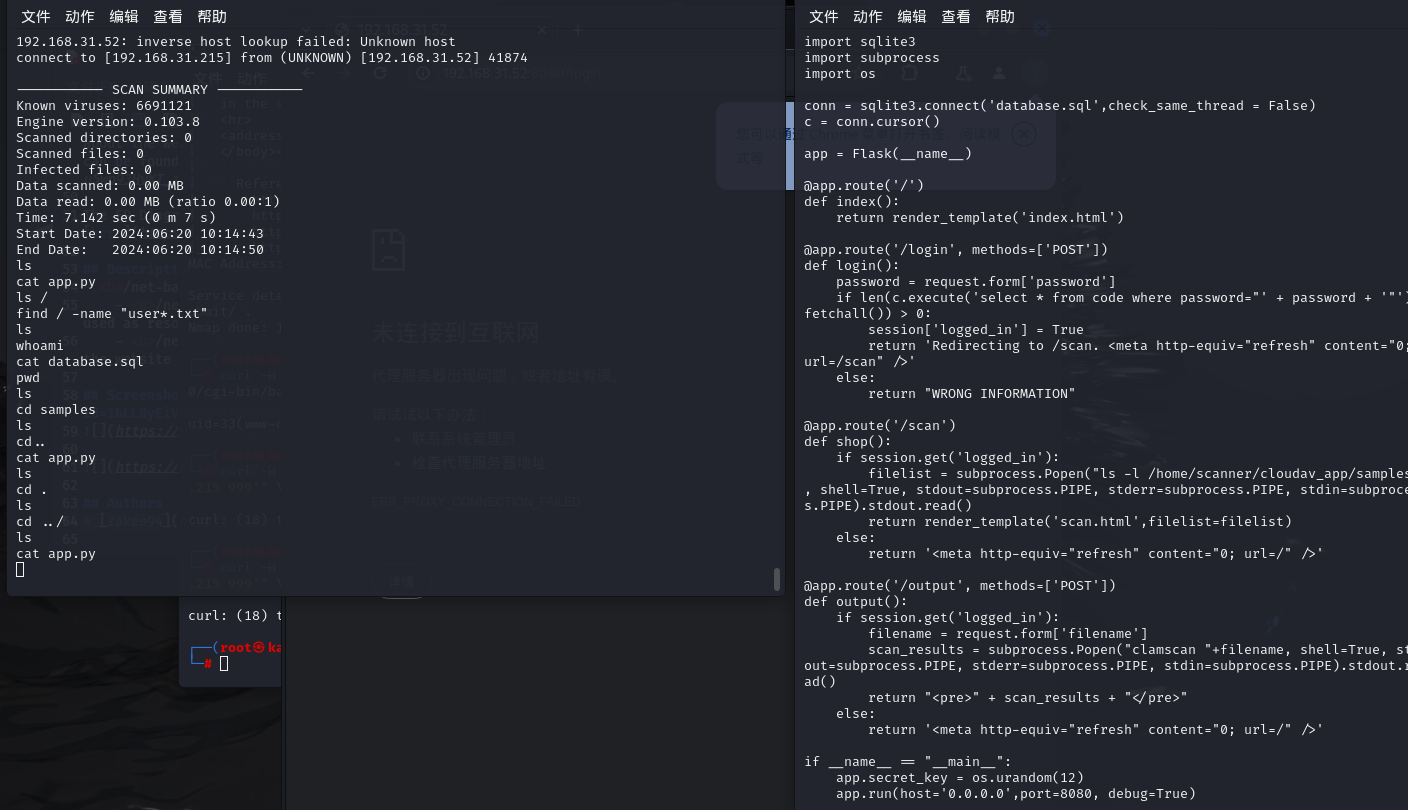Click "session['logged_in'] = True" line

976,330
